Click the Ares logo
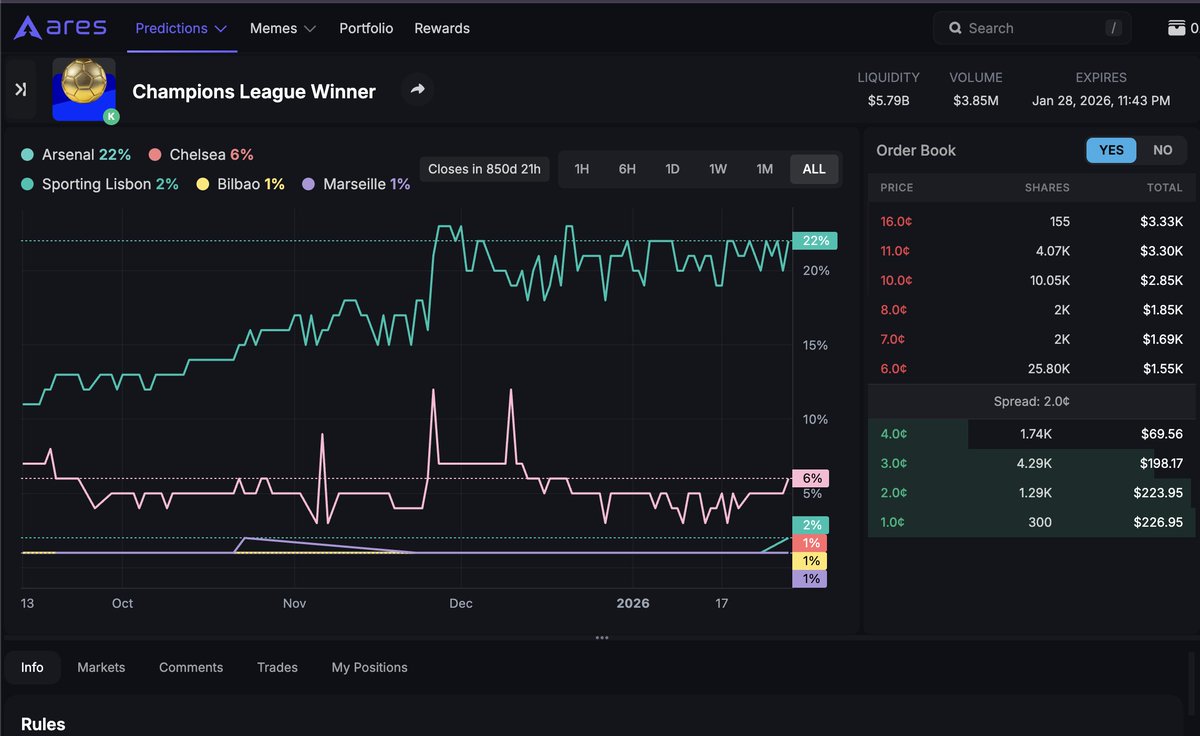1200x736 pixels. (x=60, y=28)
